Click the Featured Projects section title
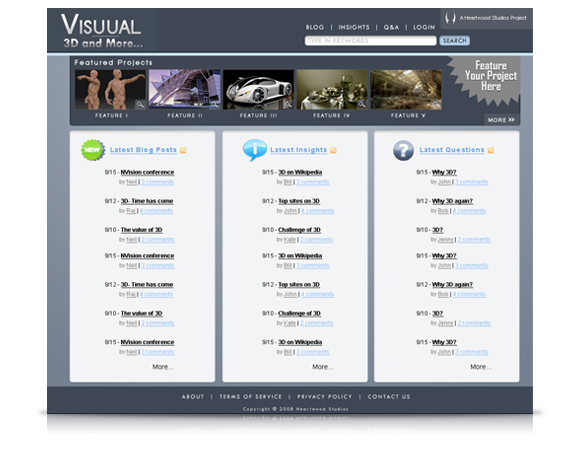This screenshot has height=460, width=580. click(x=113, y=62)
